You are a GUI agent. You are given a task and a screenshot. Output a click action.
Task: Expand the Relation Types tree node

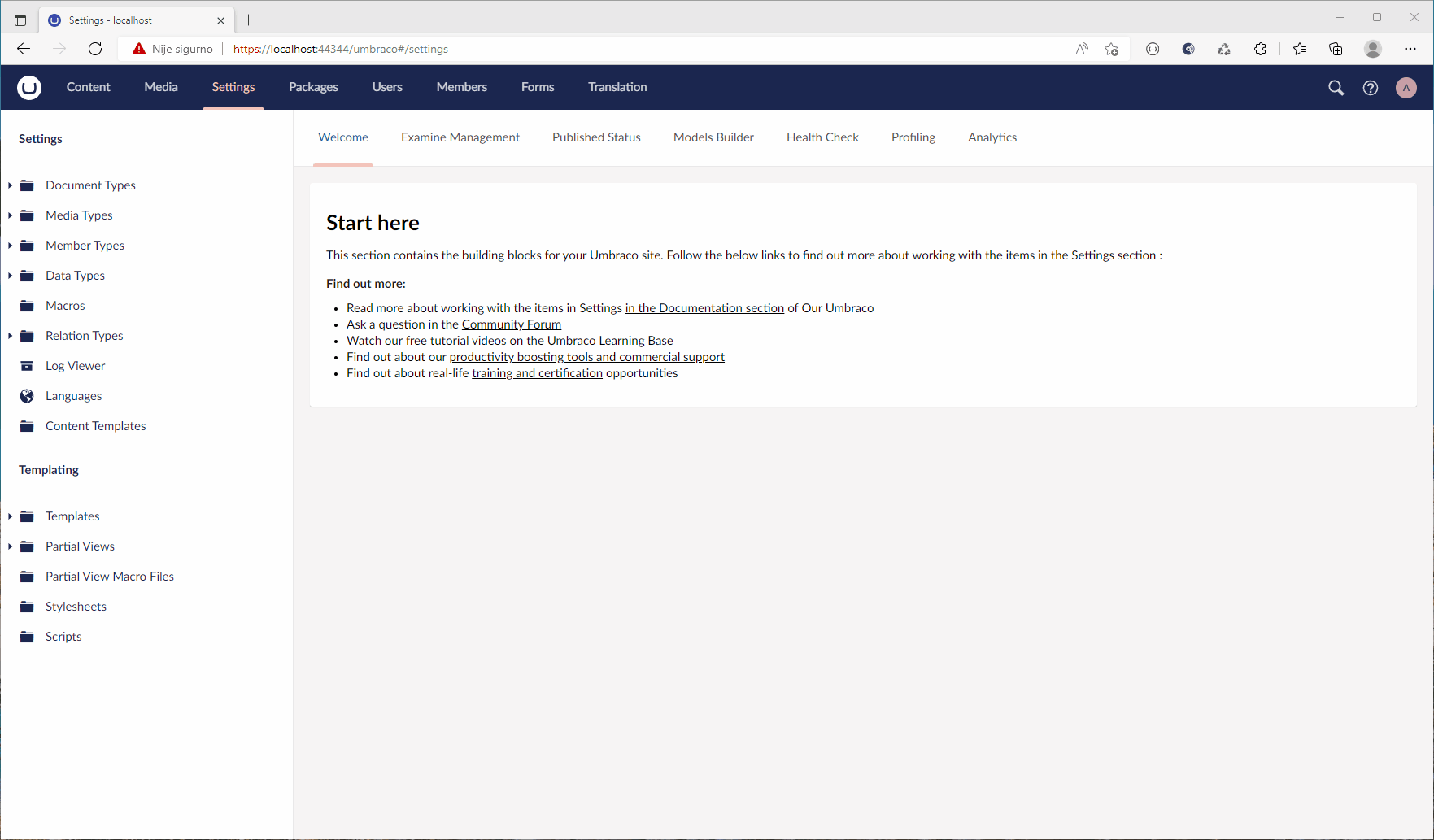[10, 336]
